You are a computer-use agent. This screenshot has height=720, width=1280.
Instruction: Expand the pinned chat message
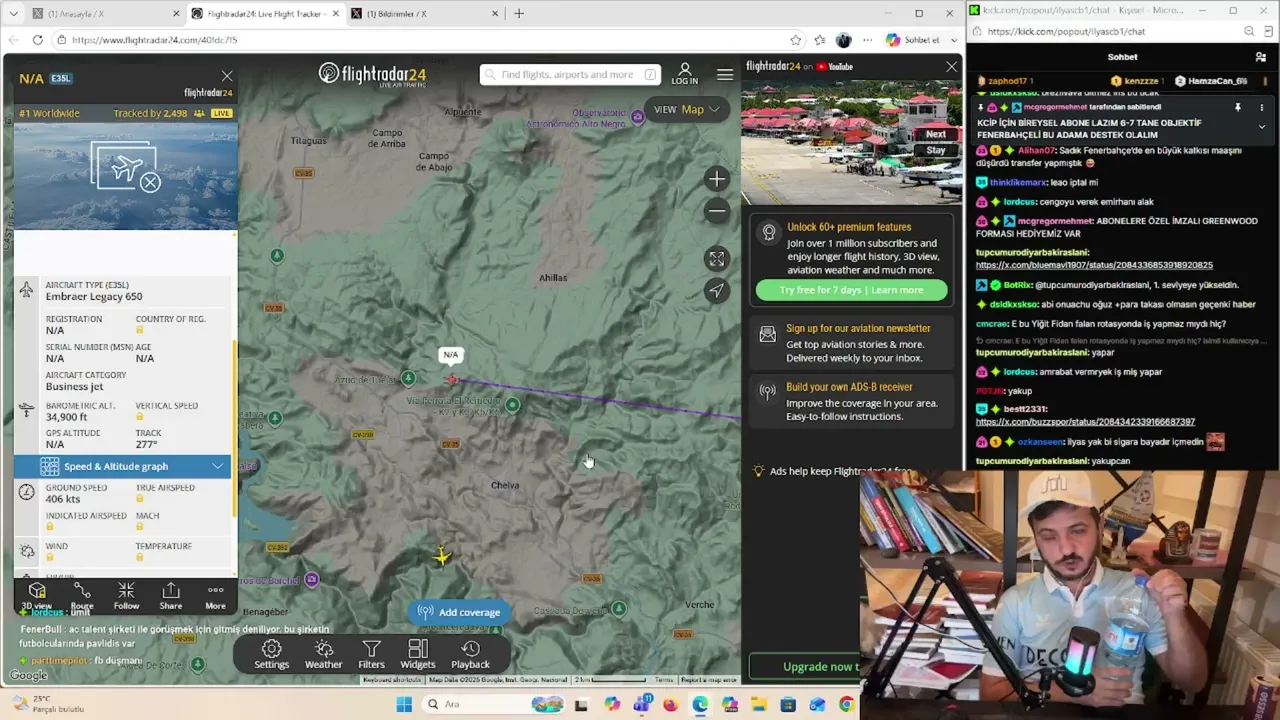coord(1261,126)
